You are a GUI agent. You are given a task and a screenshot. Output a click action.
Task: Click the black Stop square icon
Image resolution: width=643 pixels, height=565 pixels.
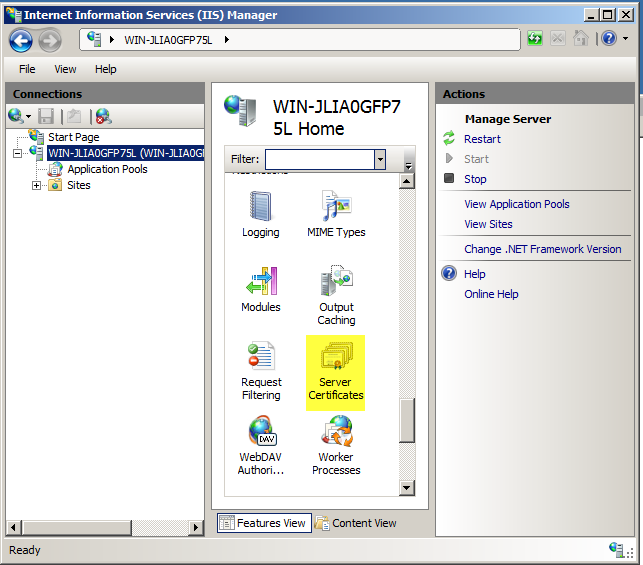pos(449,178)
